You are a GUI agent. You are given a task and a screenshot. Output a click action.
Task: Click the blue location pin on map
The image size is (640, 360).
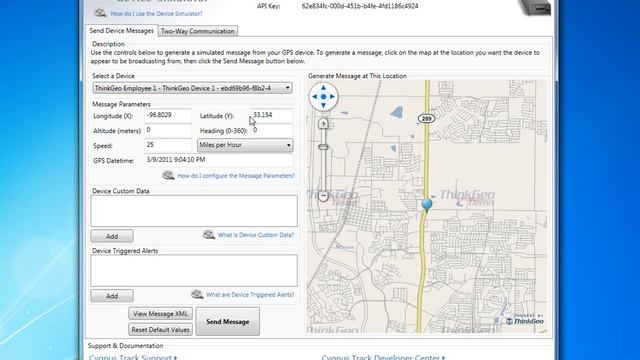coord(427,205)
